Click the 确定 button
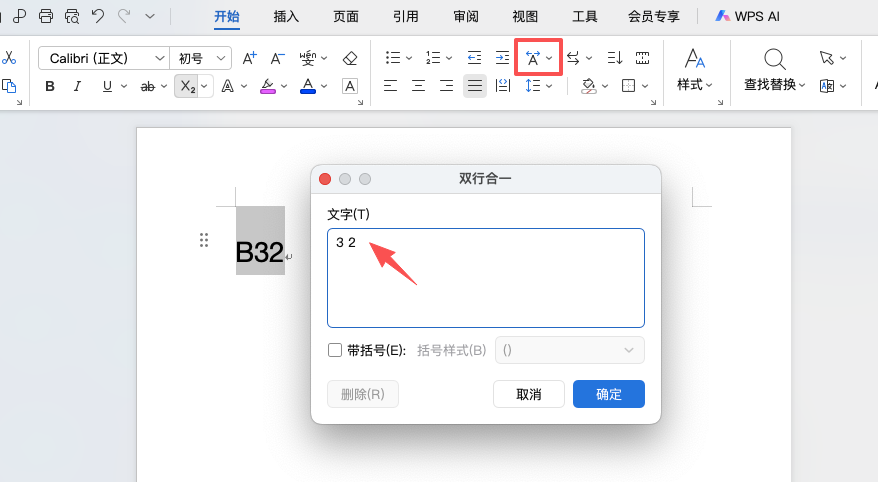The height and width of the screenshot is (482, 878). click(x=609, y=394)
